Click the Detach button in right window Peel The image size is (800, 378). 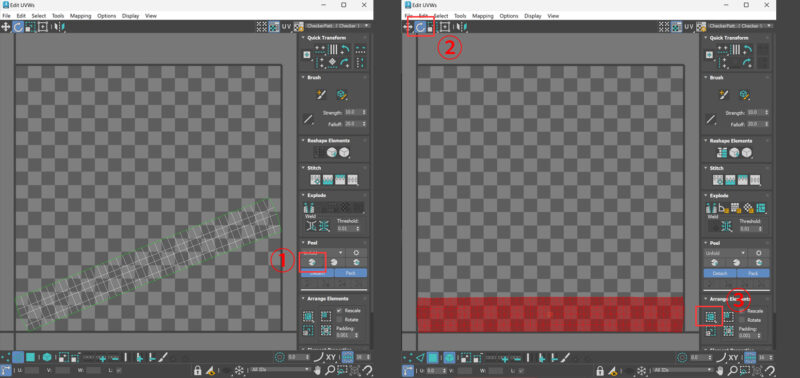[720, 273]
